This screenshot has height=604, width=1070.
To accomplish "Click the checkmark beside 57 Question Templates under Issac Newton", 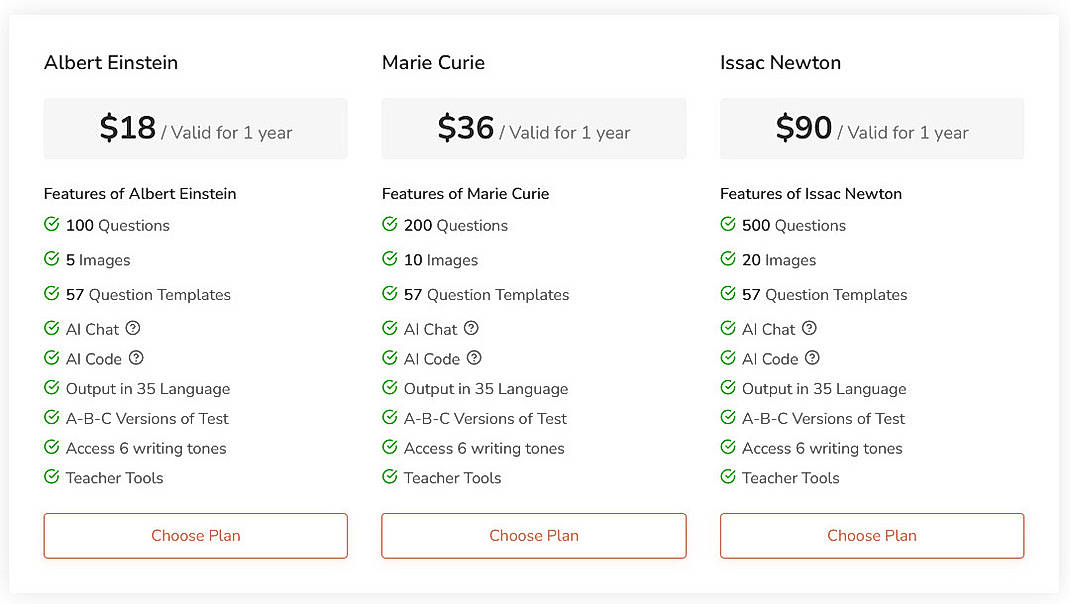I will (728, 294).
